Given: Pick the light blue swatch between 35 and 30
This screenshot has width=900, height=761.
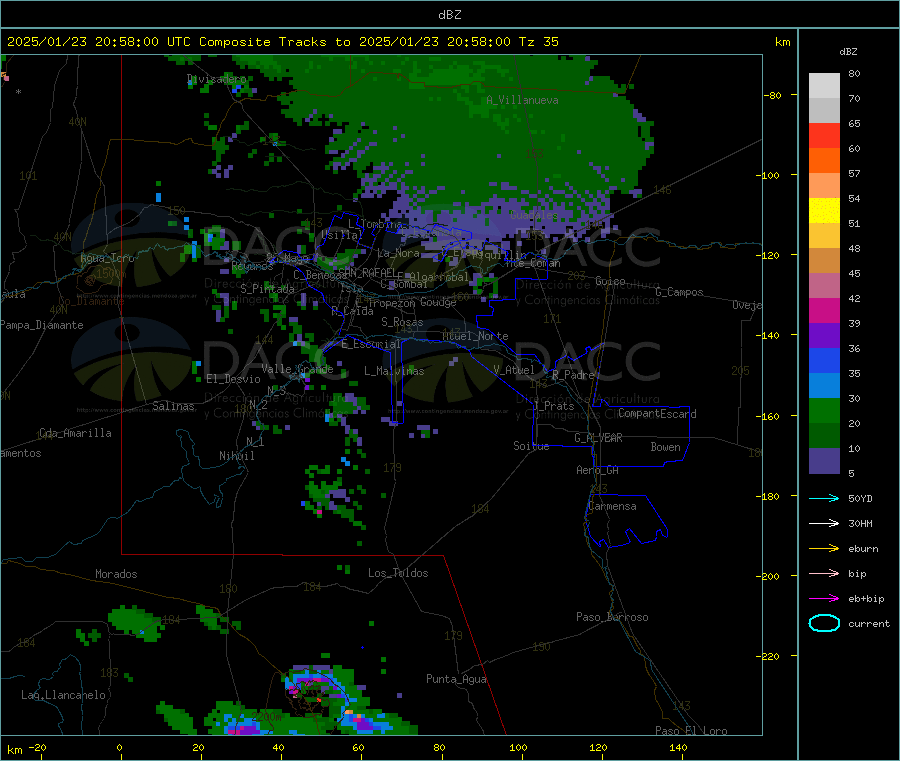Looking at the screenshot, I should click(824, 386).
